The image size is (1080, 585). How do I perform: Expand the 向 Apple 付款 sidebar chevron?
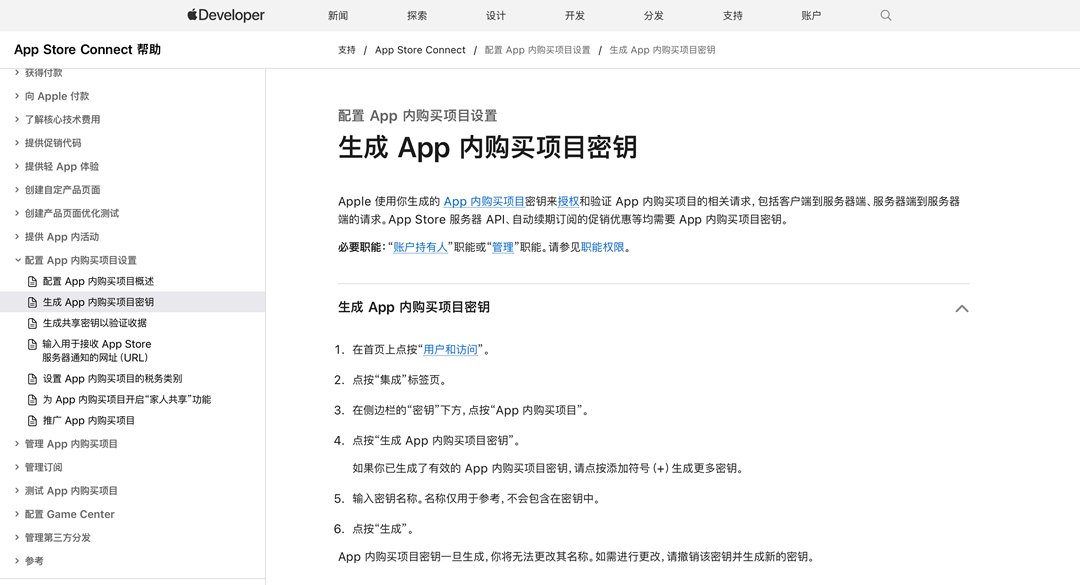click(17, 96)
